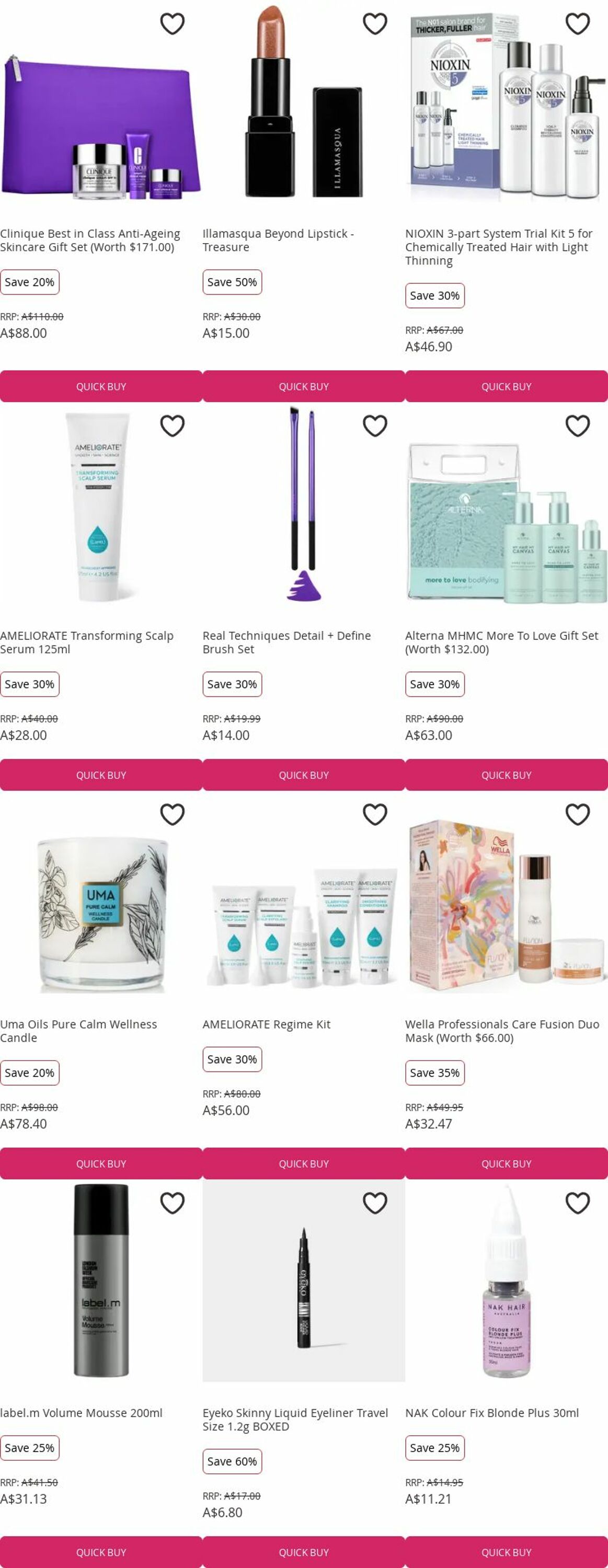
Task: Quick buy the Alterna MHMC gift set
Action: 507,775
